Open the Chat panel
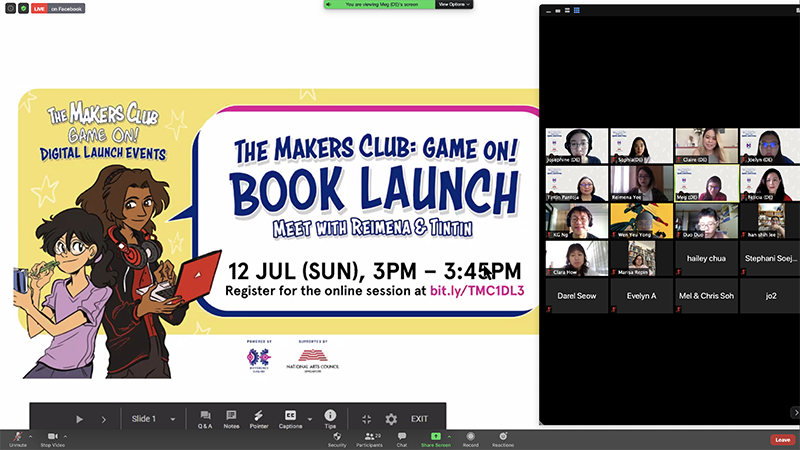The image size is (800, 450). 402,439
